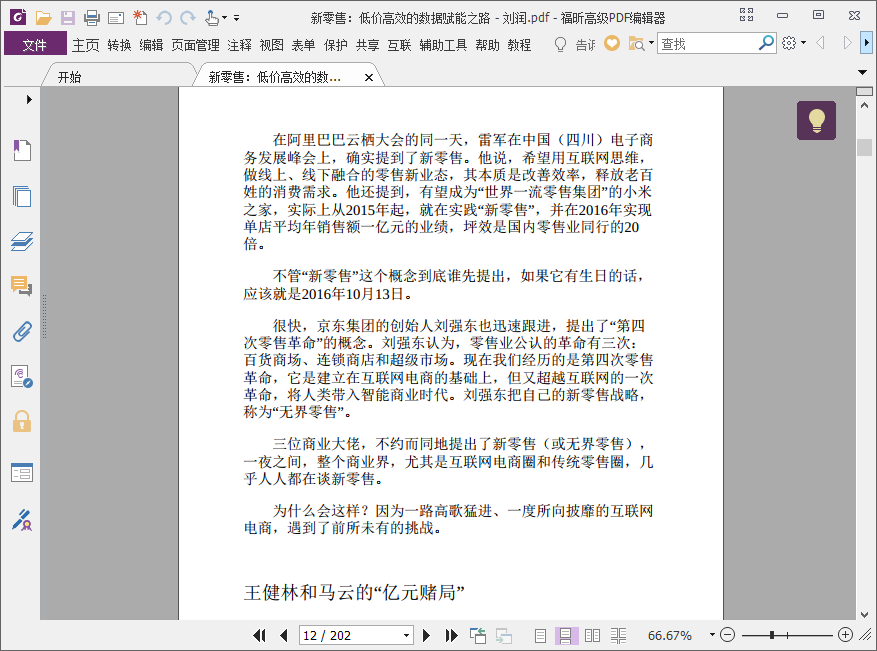
Task: Open the 主页 ribbon tab
Action: (x=86, y=45)
